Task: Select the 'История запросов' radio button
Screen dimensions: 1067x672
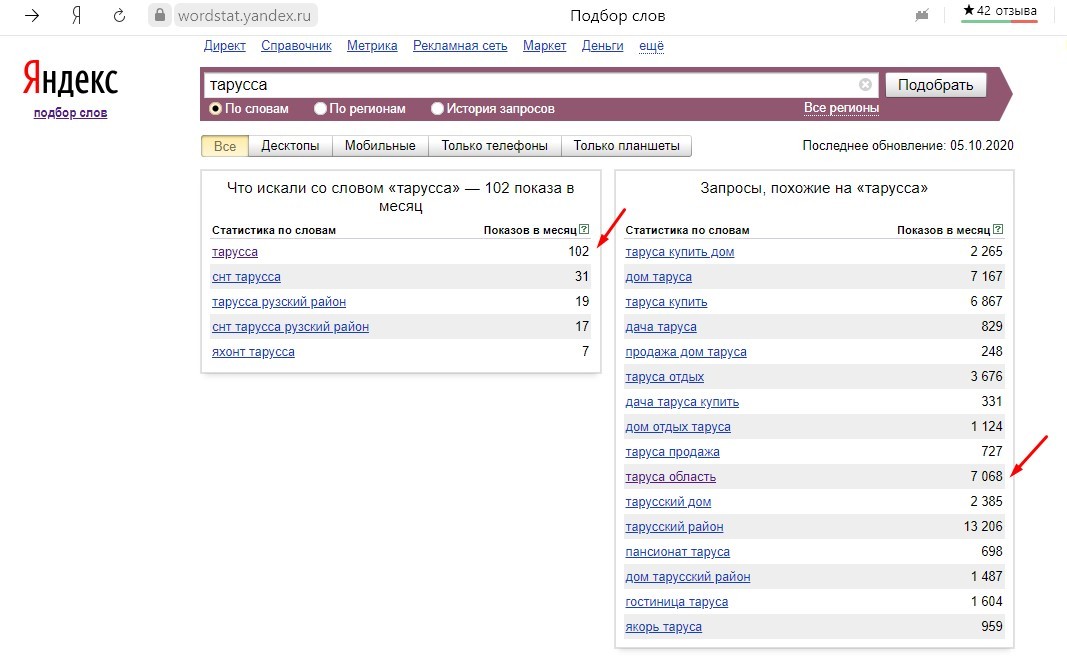Action: (x=437, y=109)
